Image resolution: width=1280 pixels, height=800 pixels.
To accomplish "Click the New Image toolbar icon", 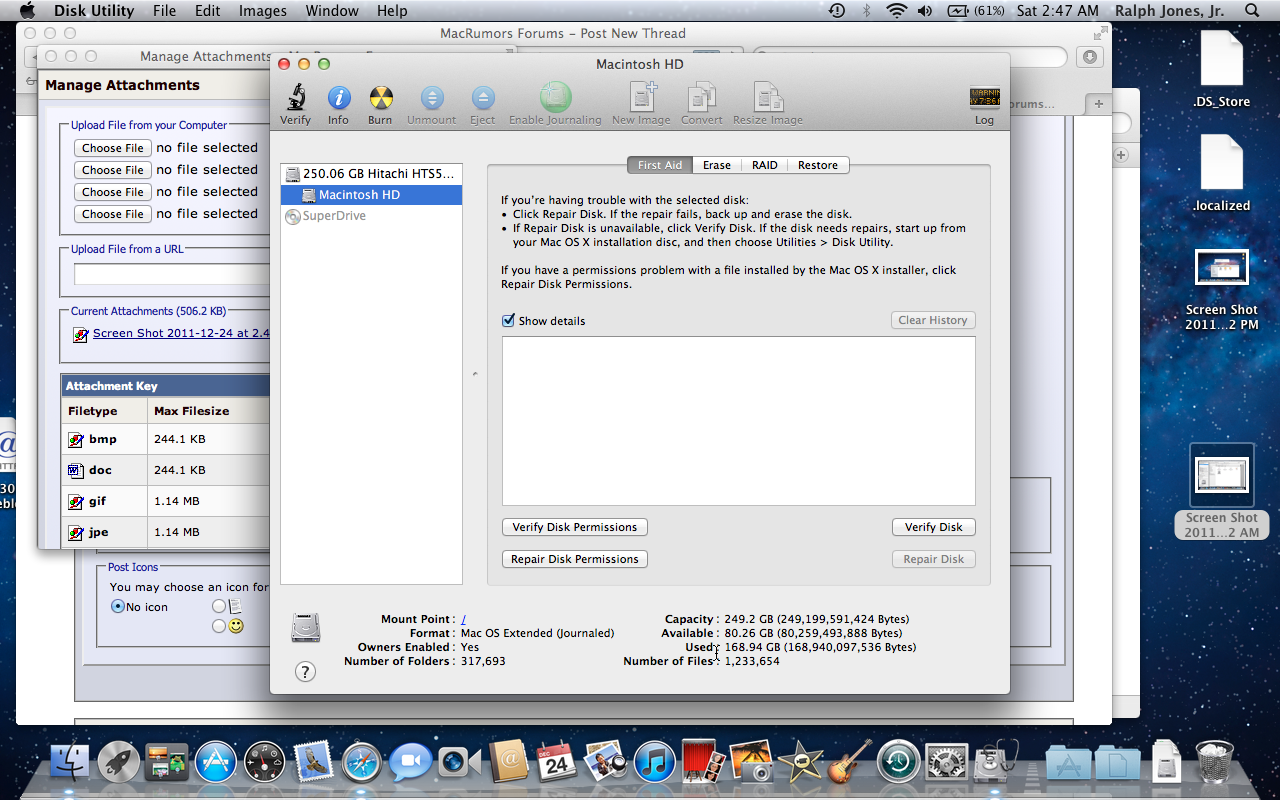I will [x=641, y=98].
